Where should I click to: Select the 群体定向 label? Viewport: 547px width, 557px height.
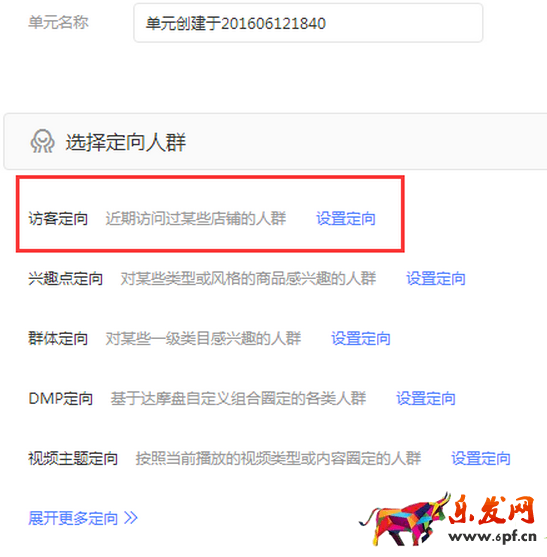pos(58,339)
